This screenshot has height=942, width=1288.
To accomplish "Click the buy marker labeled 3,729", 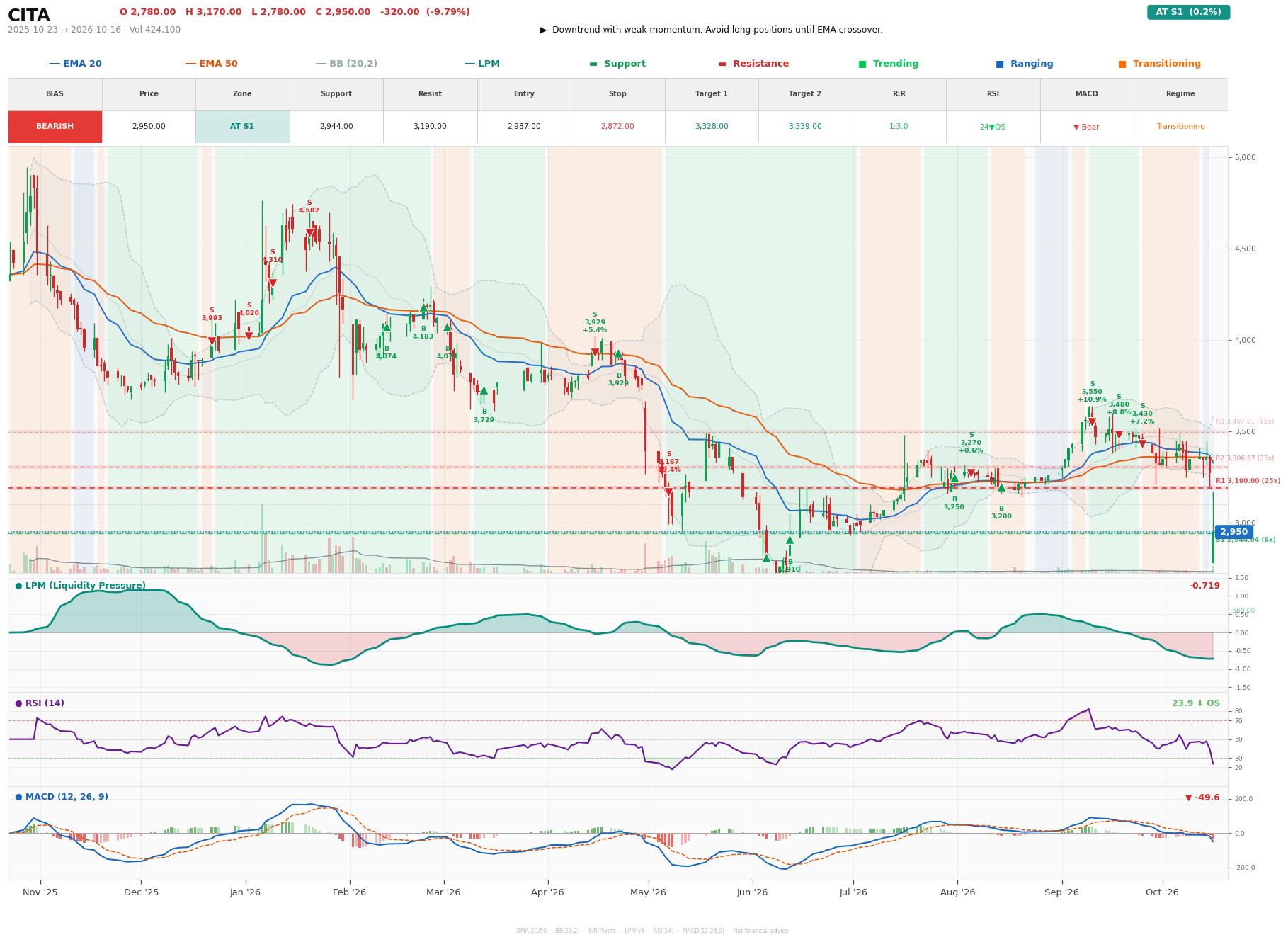I will click(x=484, y=390).
